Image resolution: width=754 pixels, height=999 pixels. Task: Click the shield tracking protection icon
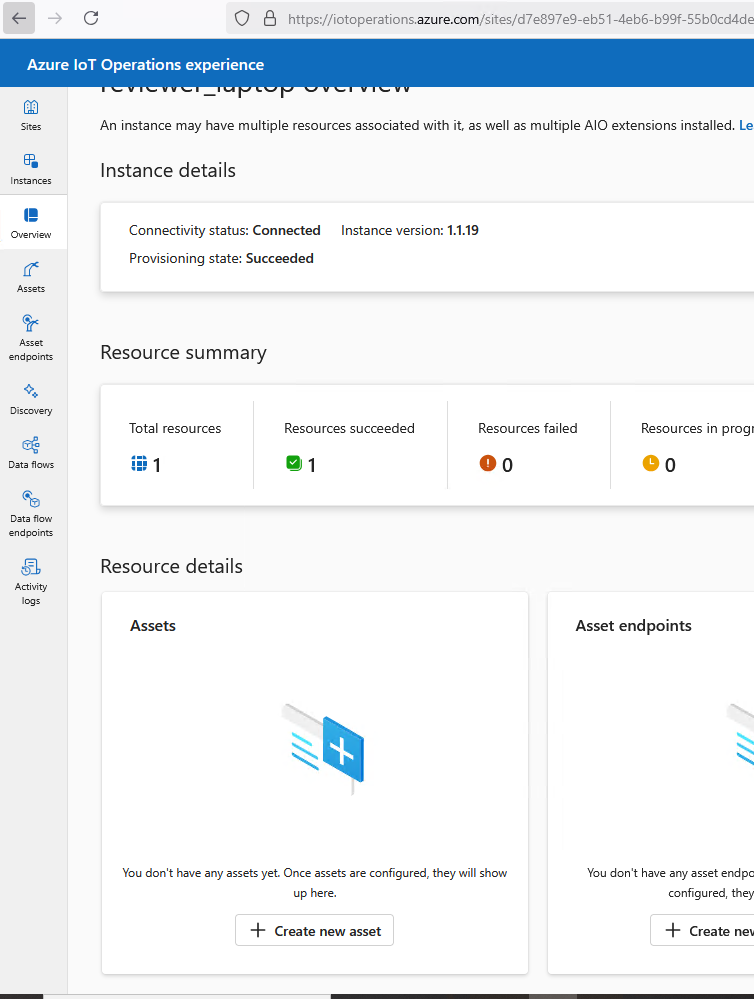[242, 18]
